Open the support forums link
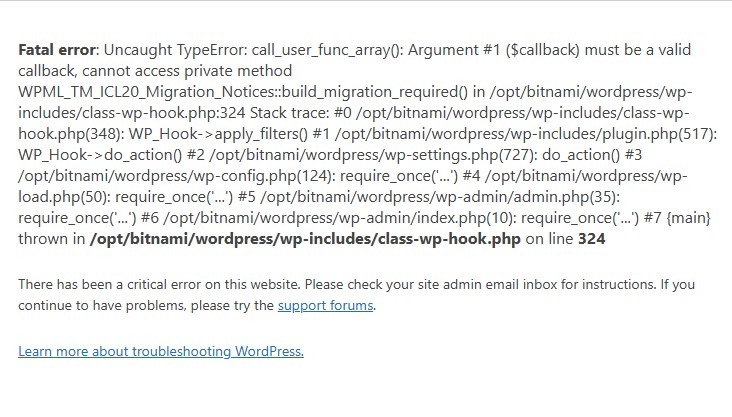 tap(325, 305)
